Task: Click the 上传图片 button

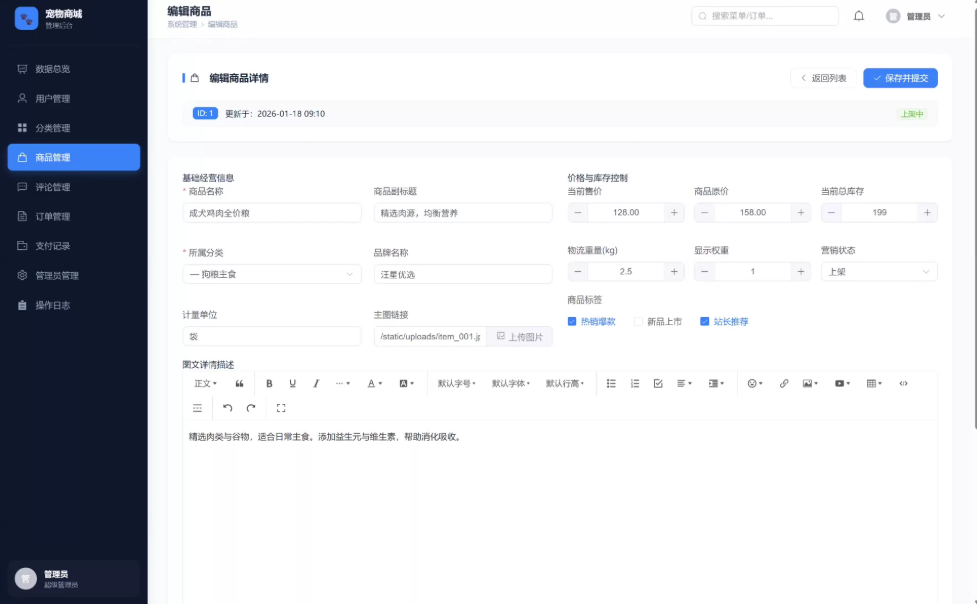Action: 520,337
